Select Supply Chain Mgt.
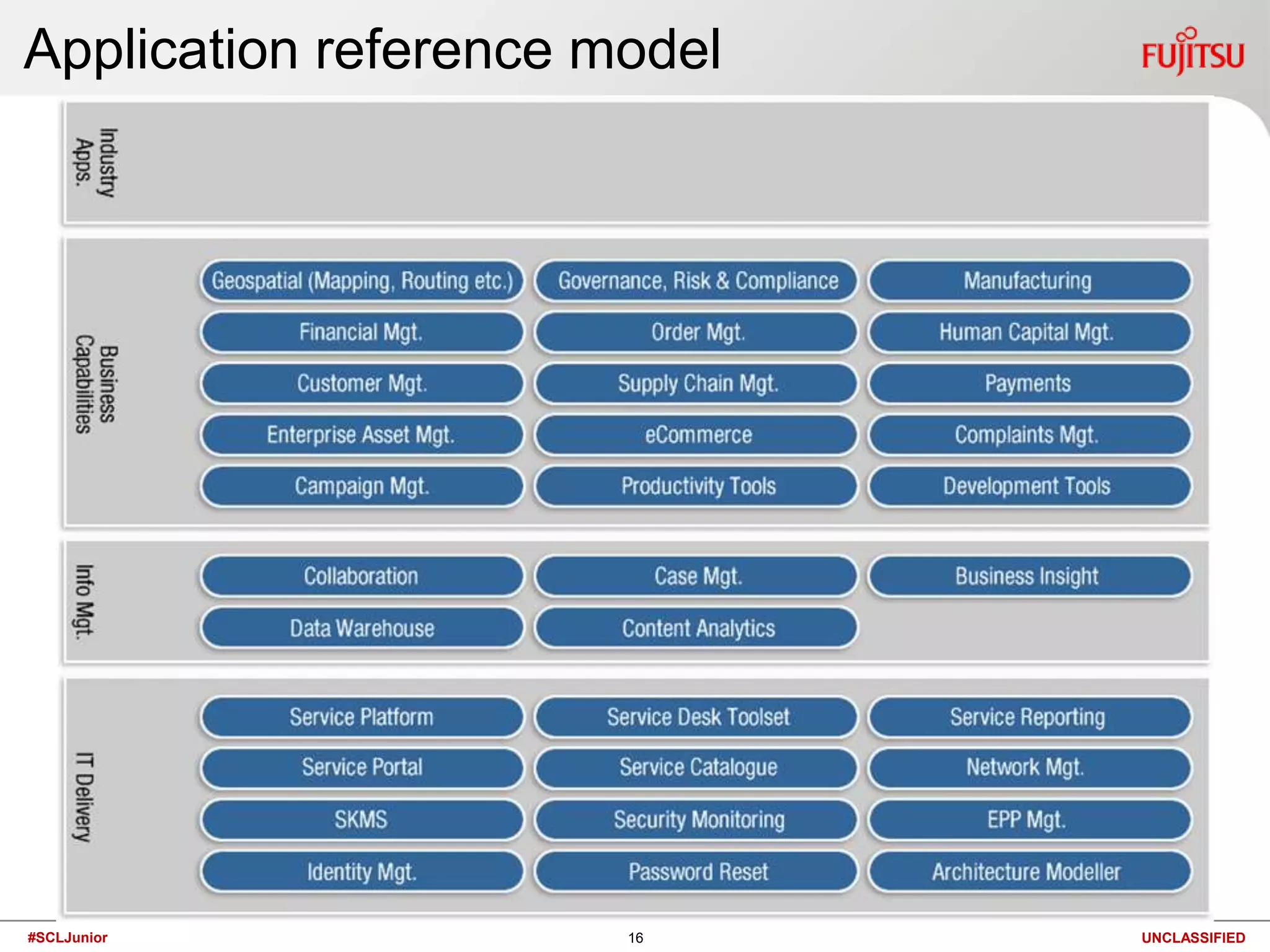The width and height of the screenshot is (1270, 952). click(696, 384)
